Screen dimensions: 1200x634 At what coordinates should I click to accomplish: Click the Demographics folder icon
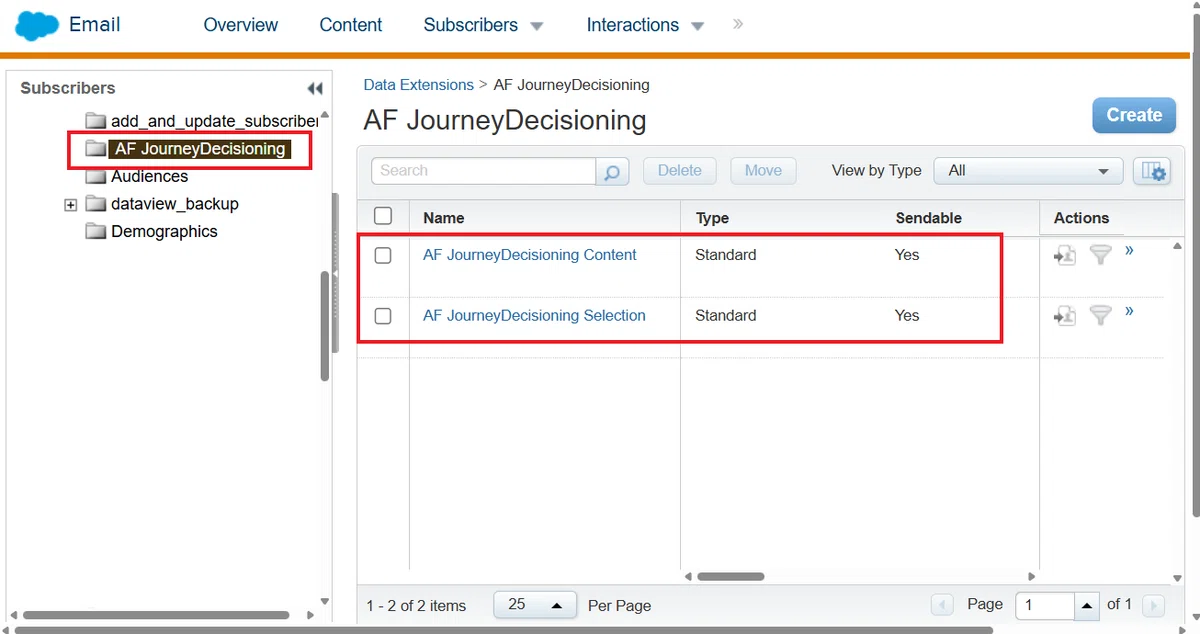click(95, 231)
